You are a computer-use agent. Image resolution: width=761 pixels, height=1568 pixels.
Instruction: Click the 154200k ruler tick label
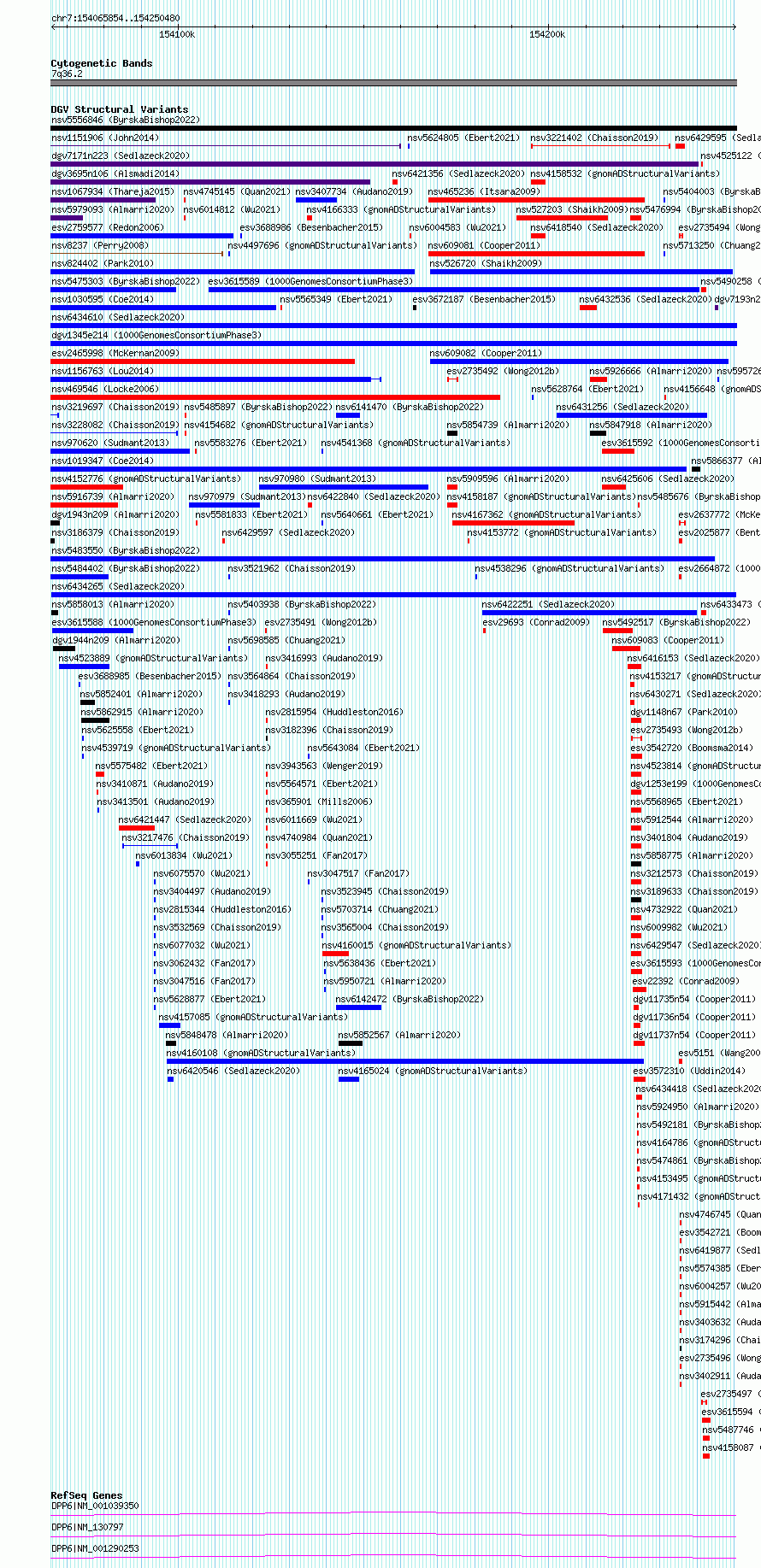tap(547, 34)
